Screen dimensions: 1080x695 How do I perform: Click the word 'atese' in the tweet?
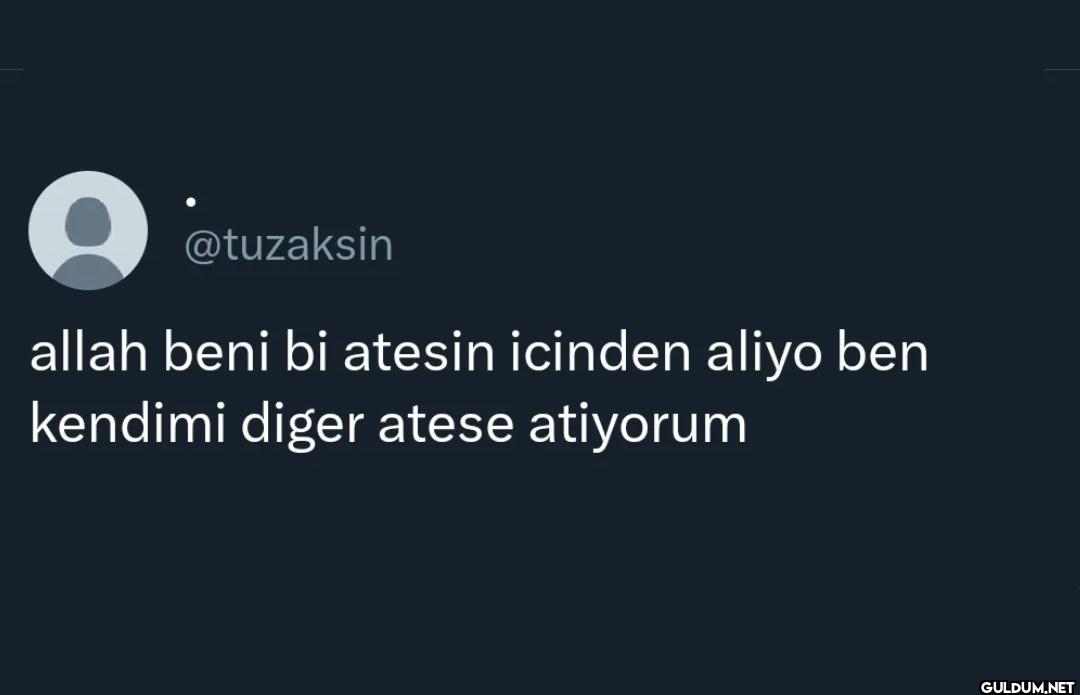(x=446, y=425)
